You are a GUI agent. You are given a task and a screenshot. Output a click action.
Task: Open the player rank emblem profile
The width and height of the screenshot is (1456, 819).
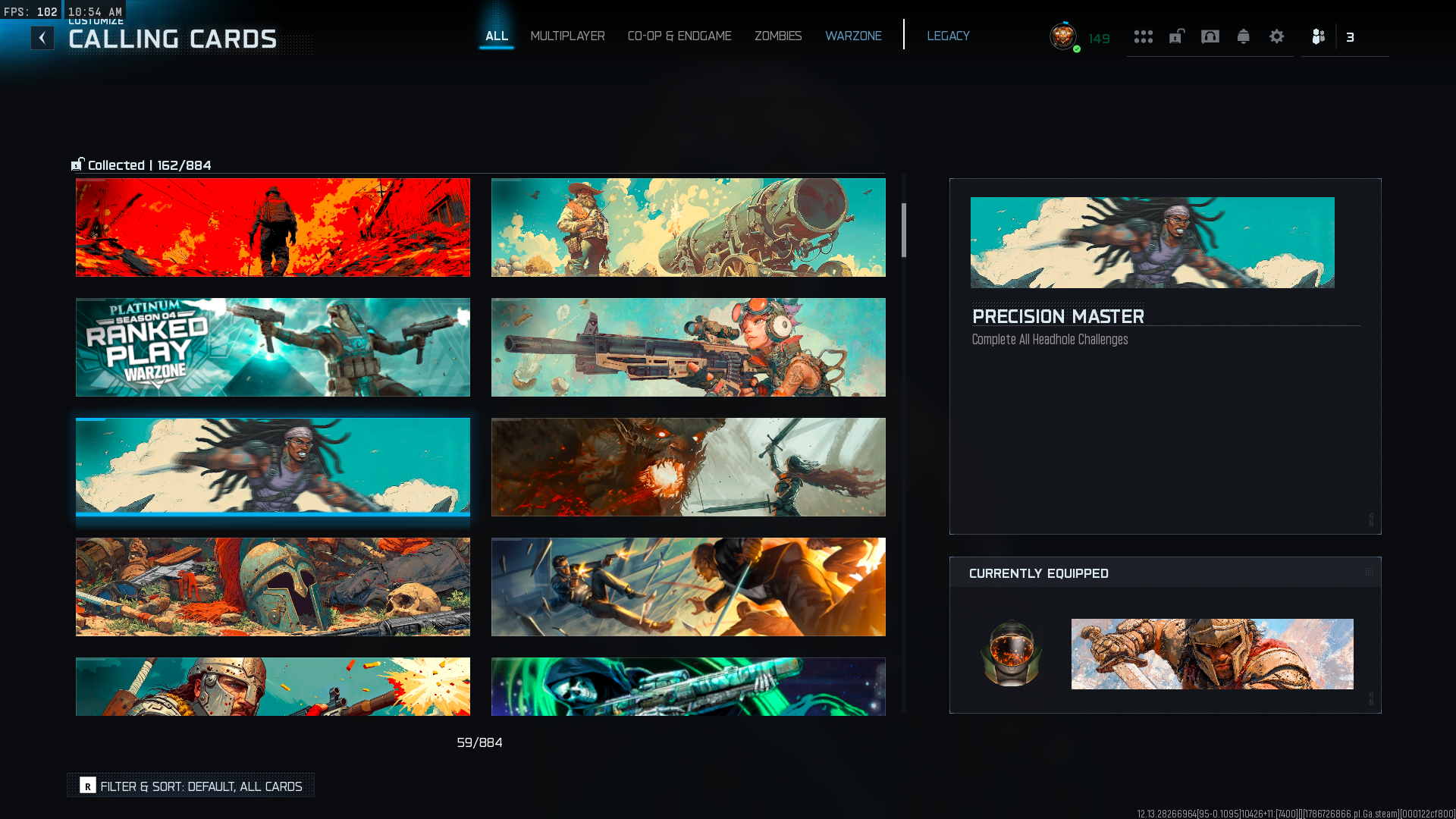point(1063,36)
